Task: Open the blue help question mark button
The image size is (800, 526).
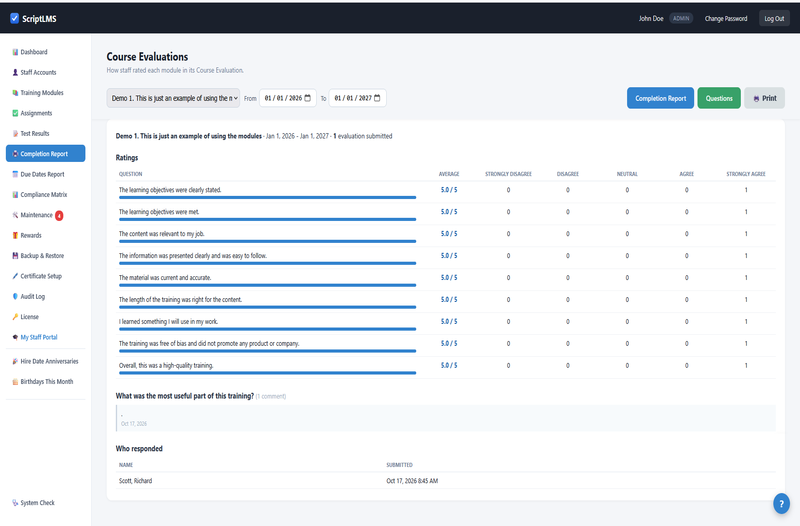Action: coord(781,504)
